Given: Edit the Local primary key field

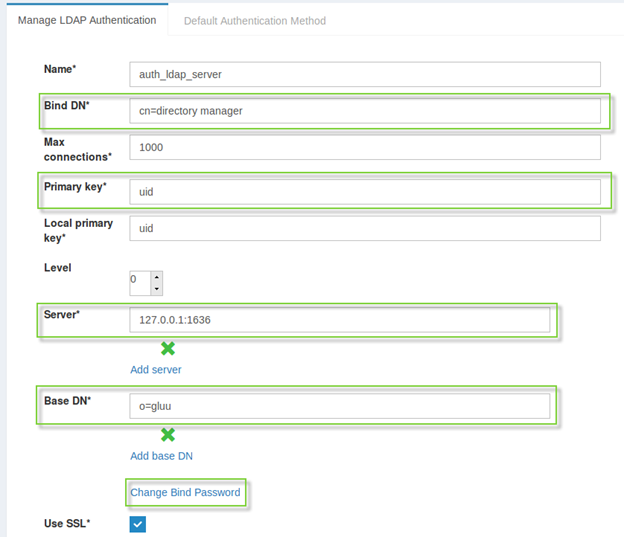Looking at the screenshot, I should [x=364, y=228].
